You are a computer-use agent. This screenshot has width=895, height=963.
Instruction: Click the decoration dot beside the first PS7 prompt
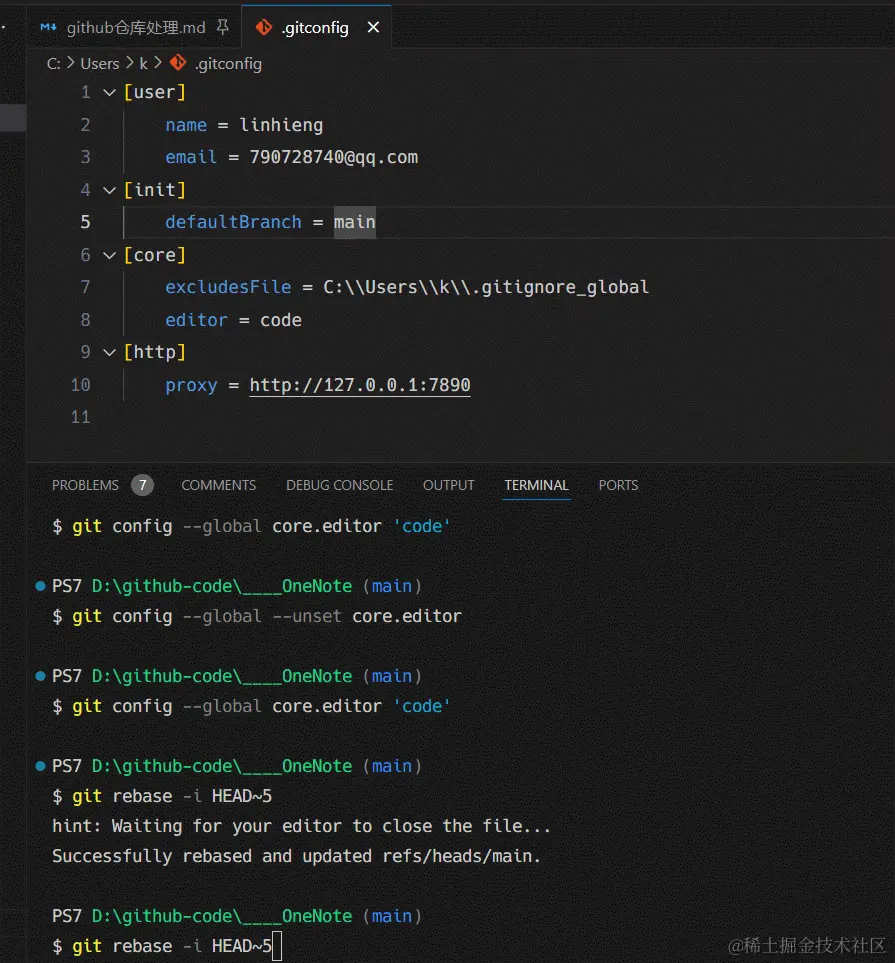[x=40, y=585]
